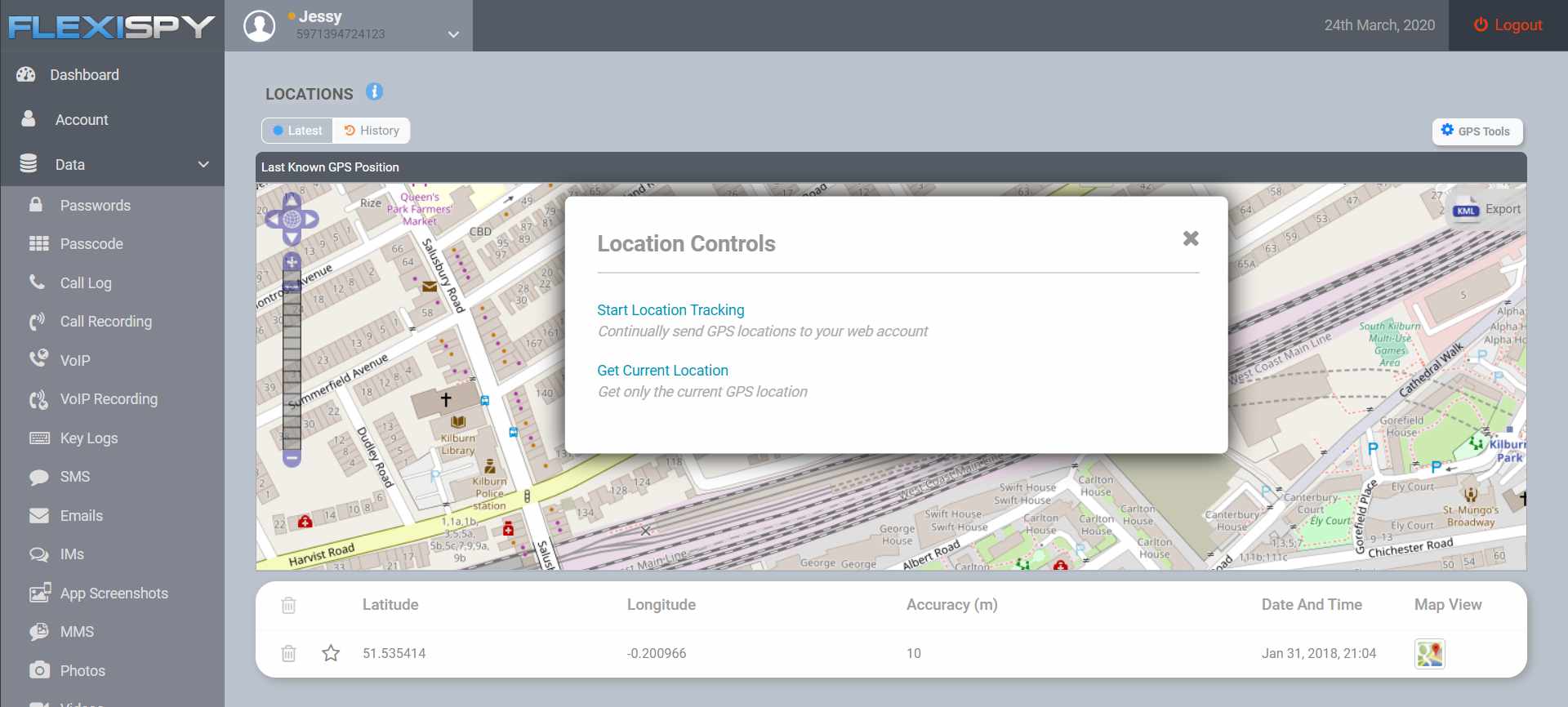Zoom in with the map plus button
This screenshot has height=707, width=1568.
pos(292,262)
